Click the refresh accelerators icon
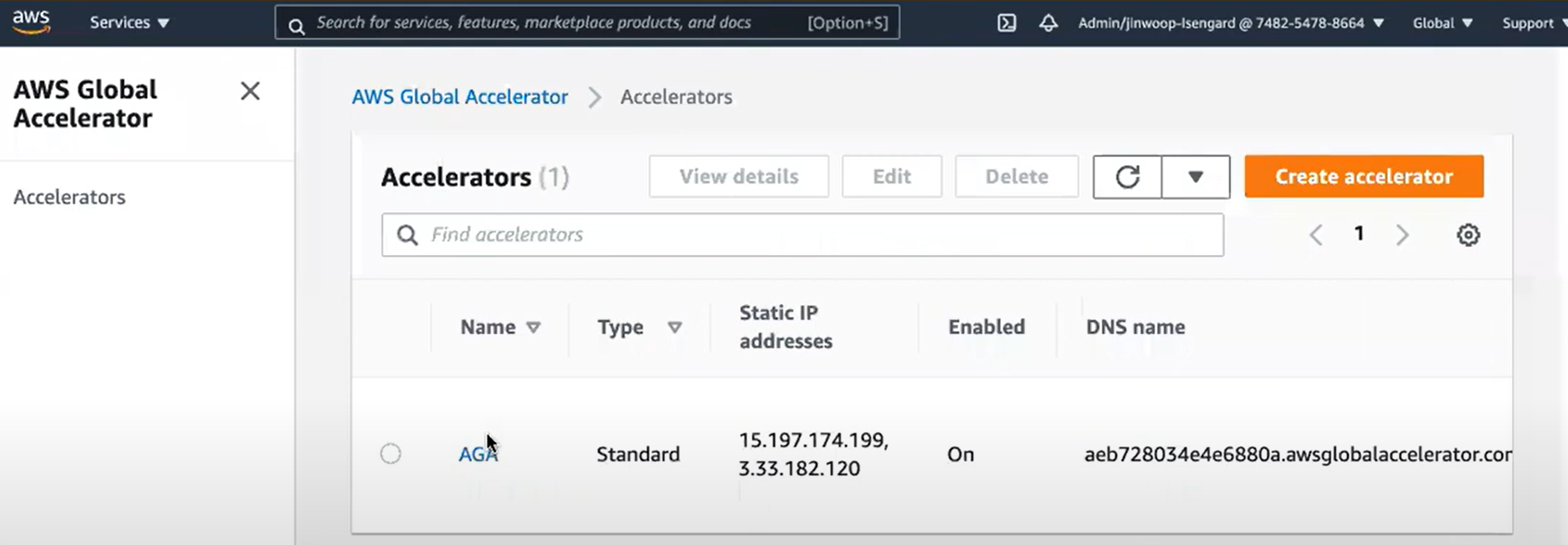The height and width of the screenshot is (545, 1568). (1127, 177)
